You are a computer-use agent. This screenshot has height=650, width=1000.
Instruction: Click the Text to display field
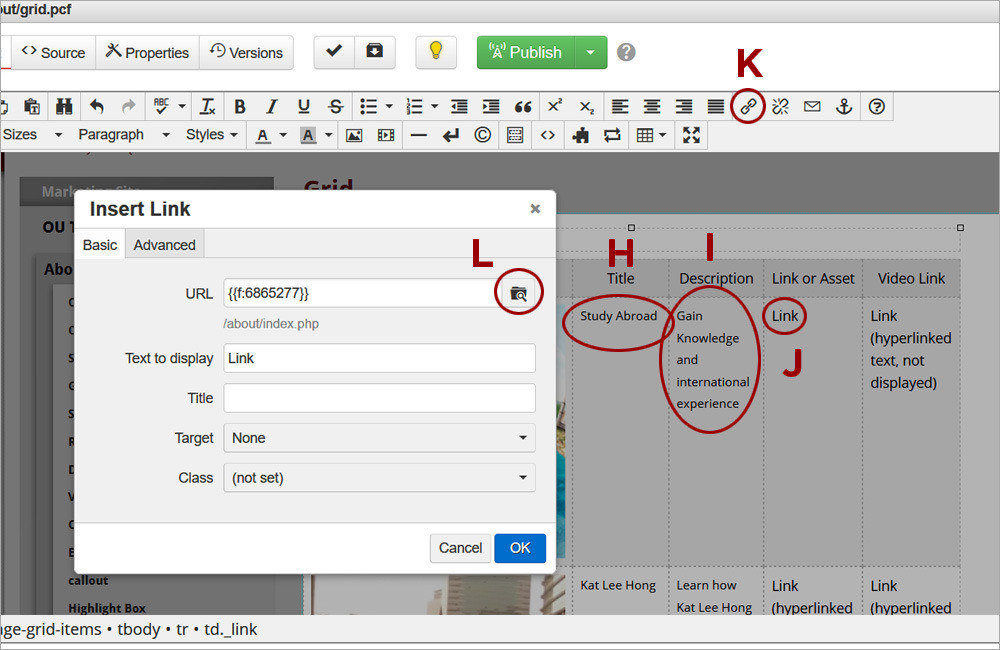pyautogui.click(x=379, y=358)
